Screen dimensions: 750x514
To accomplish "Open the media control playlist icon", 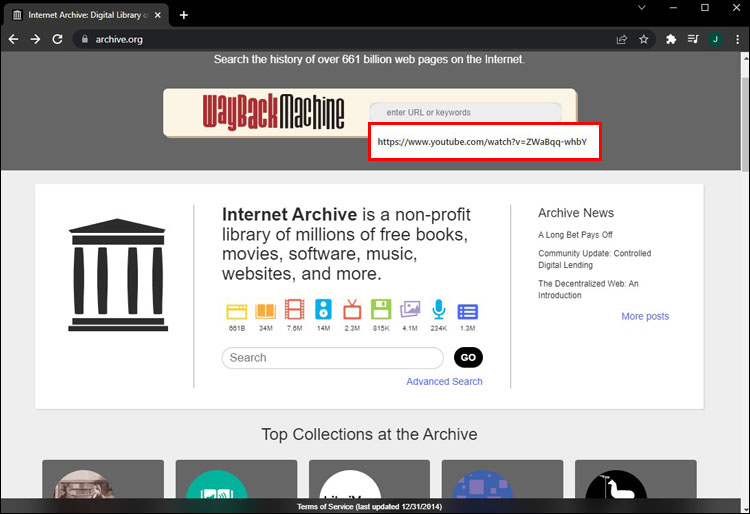I will (x=693, y=39).
